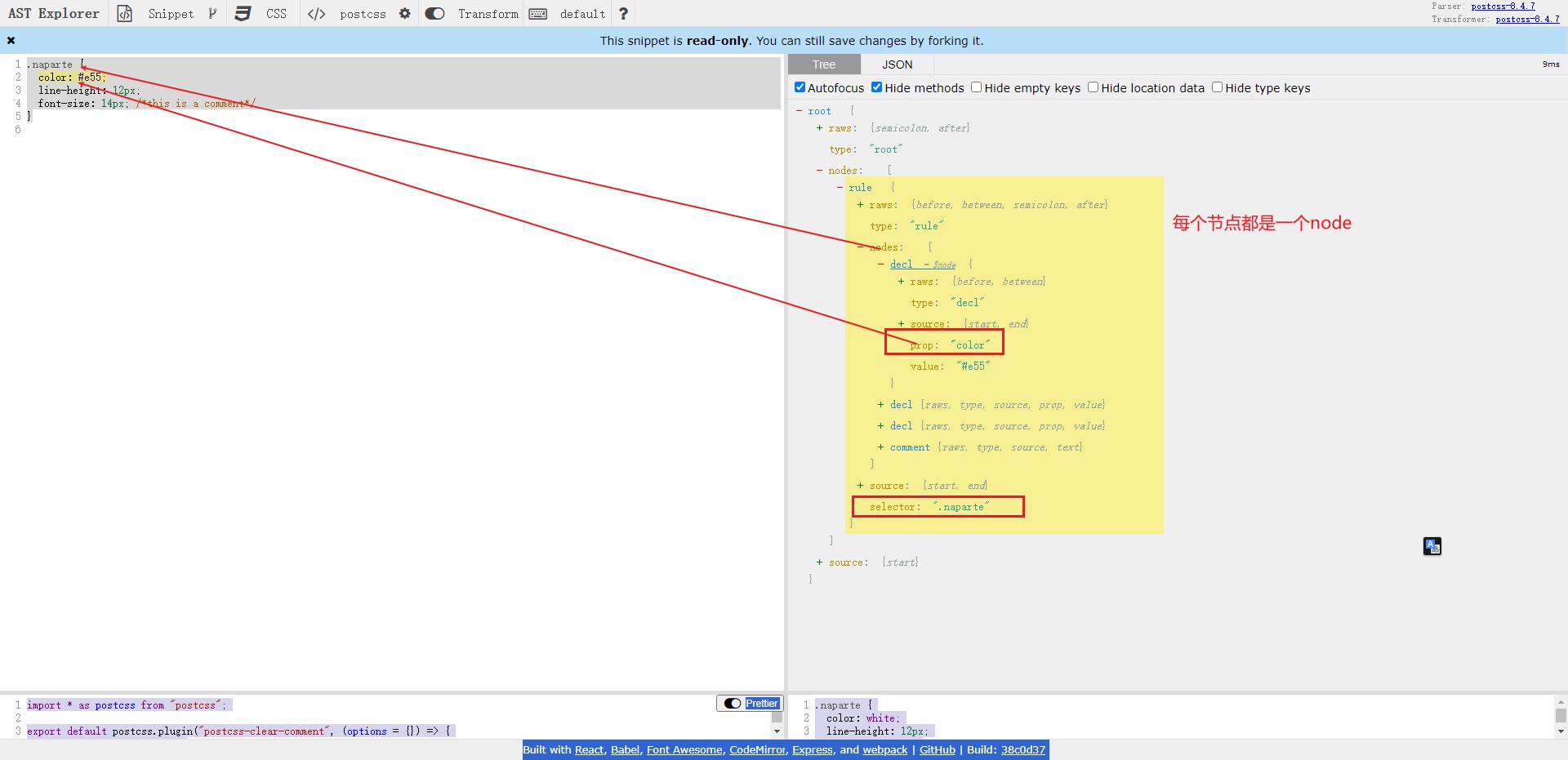Image resolution: width=1568 pixels, height=760 pixels.
Task: Click the CSS3 language logo icon
Action: pyautogui.click(x=243, y=14)
